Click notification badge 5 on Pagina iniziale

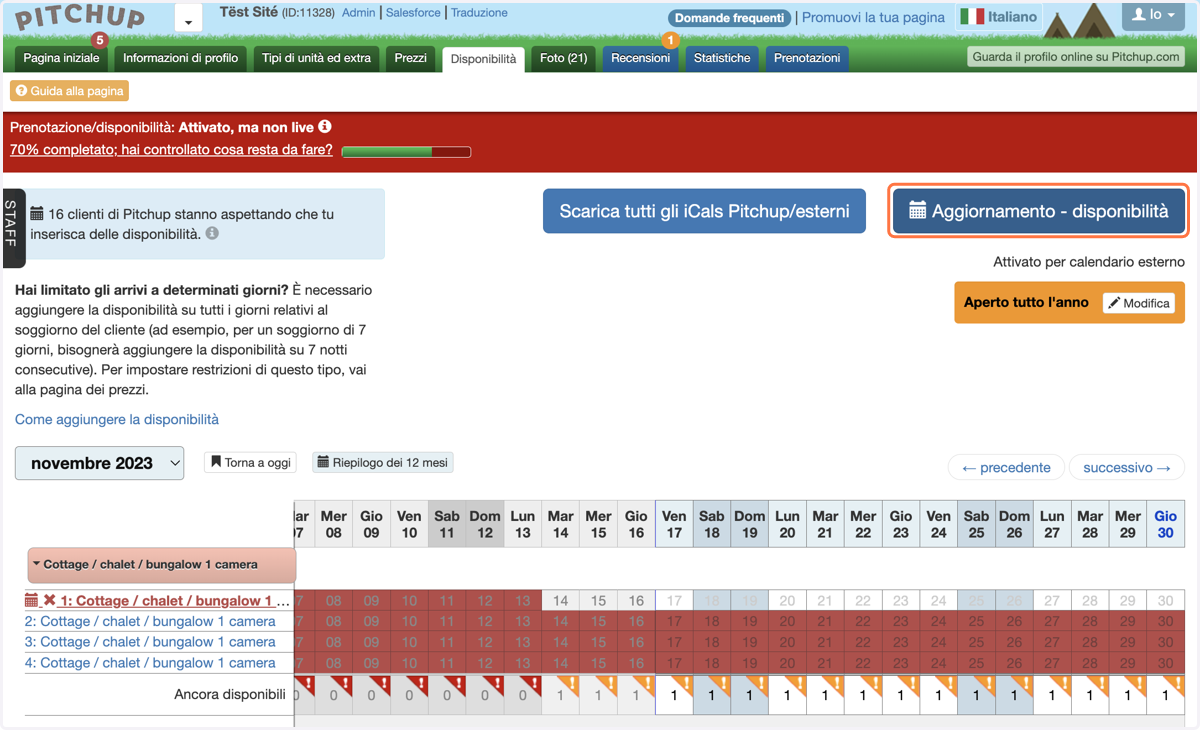pyautogui.click(x=98, y=40)
